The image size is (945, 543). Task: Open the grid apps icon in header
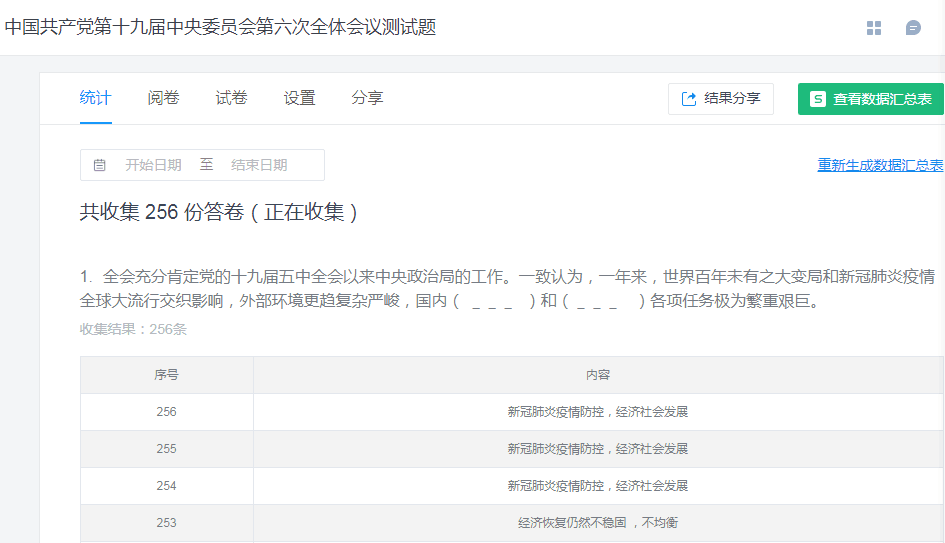(874, 28)
